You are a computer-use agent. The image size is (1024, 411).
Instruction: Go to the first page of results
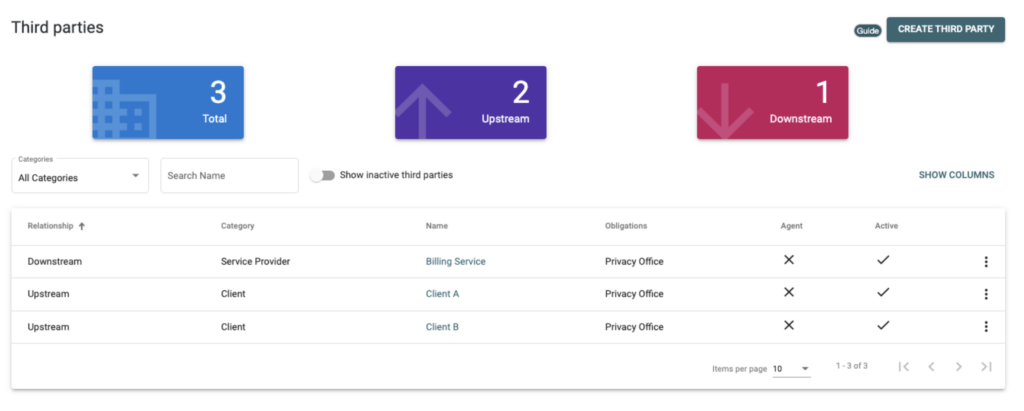pyautogui.click(x=904, y=367)
